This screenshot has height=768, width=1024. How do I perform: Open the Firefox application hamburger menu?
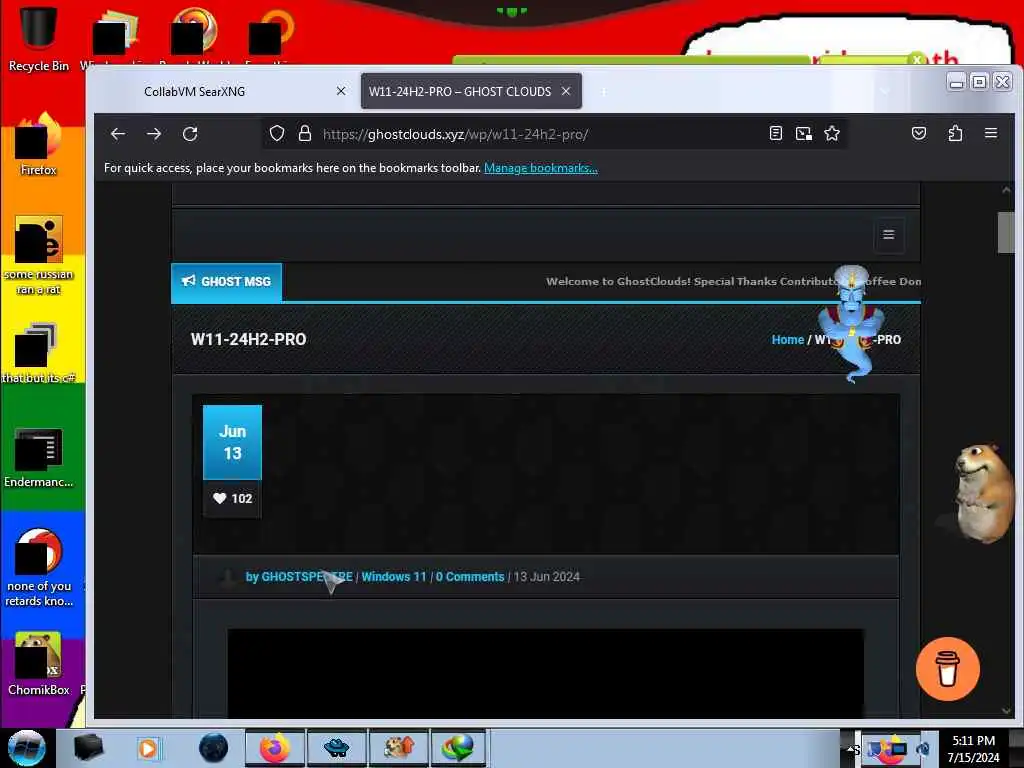click(x=991, y=133)
